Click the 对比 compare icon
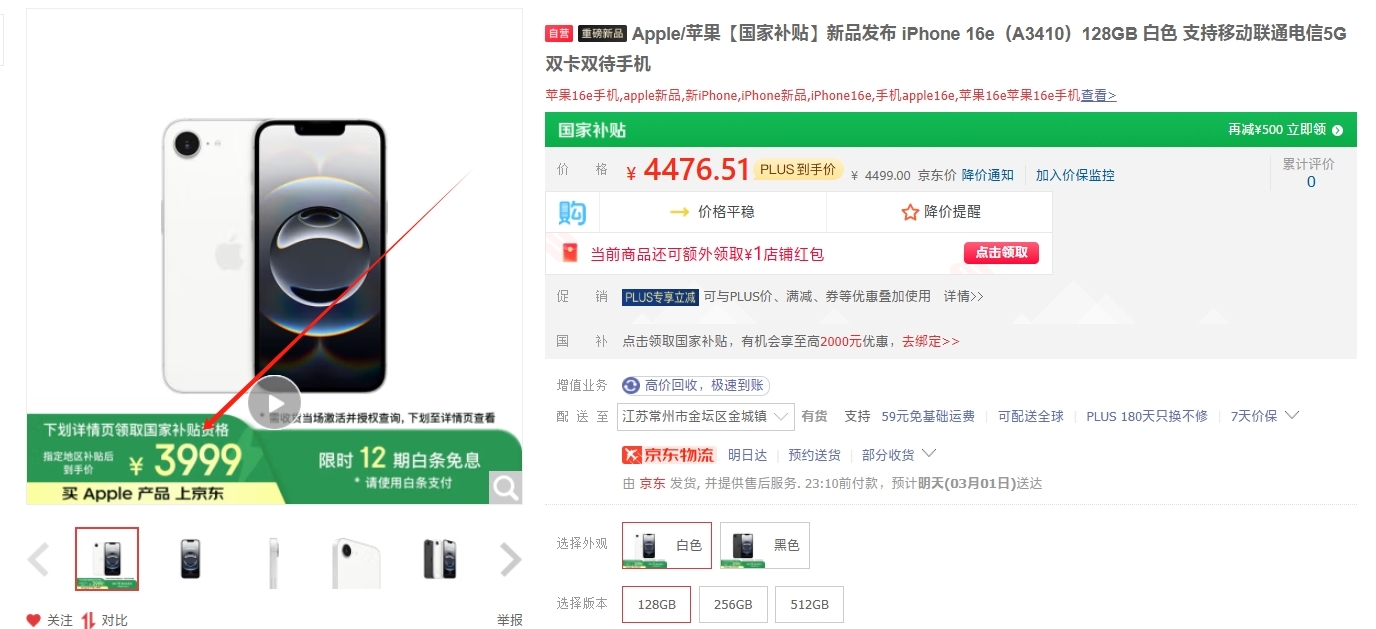The height and width of the screenshot is (629, 1376). click(x=88, y=620)
